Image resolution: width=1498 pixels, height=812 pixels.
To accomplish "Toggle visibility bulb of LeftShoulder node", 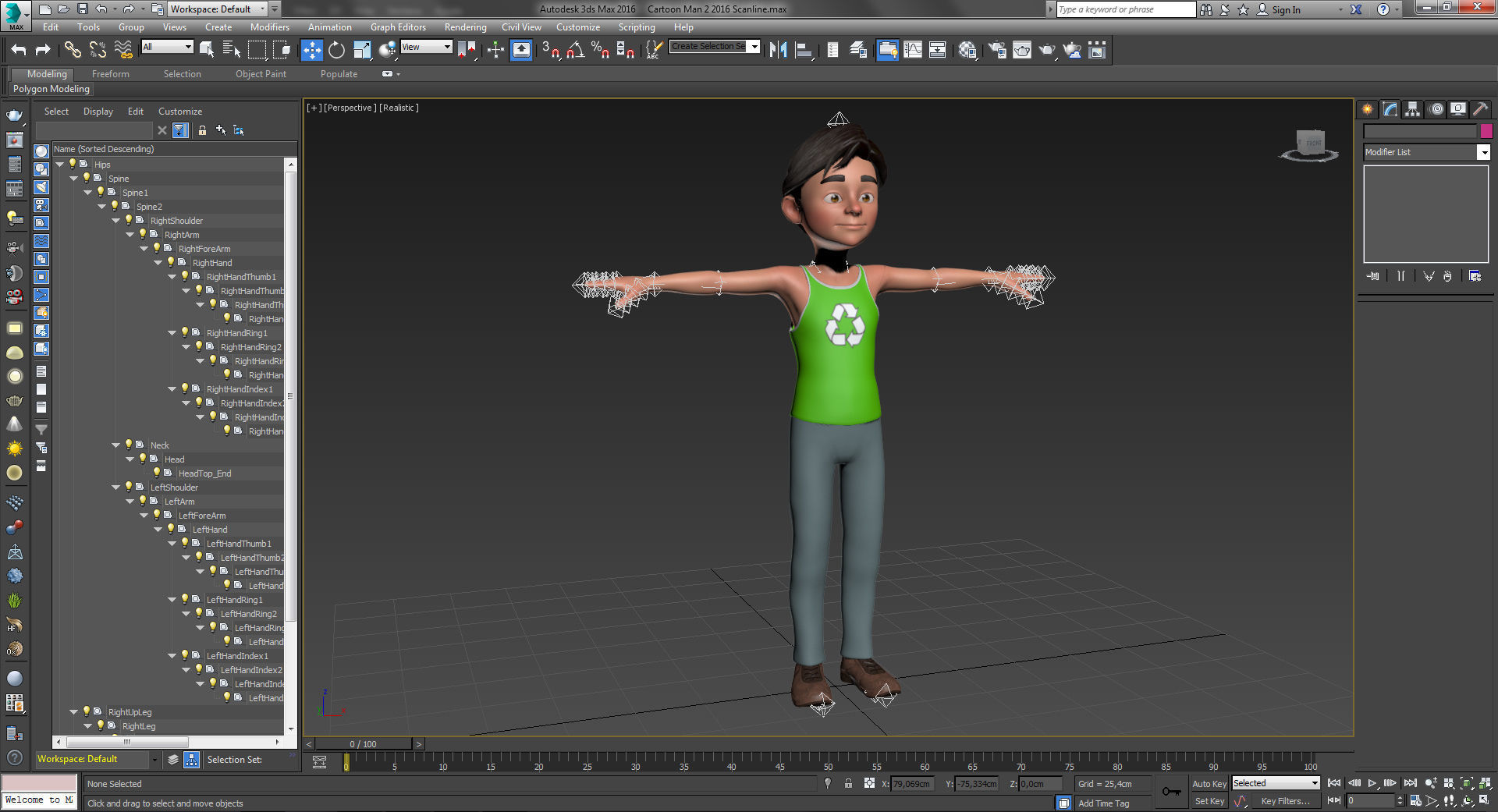I will (x=129, y=487).
